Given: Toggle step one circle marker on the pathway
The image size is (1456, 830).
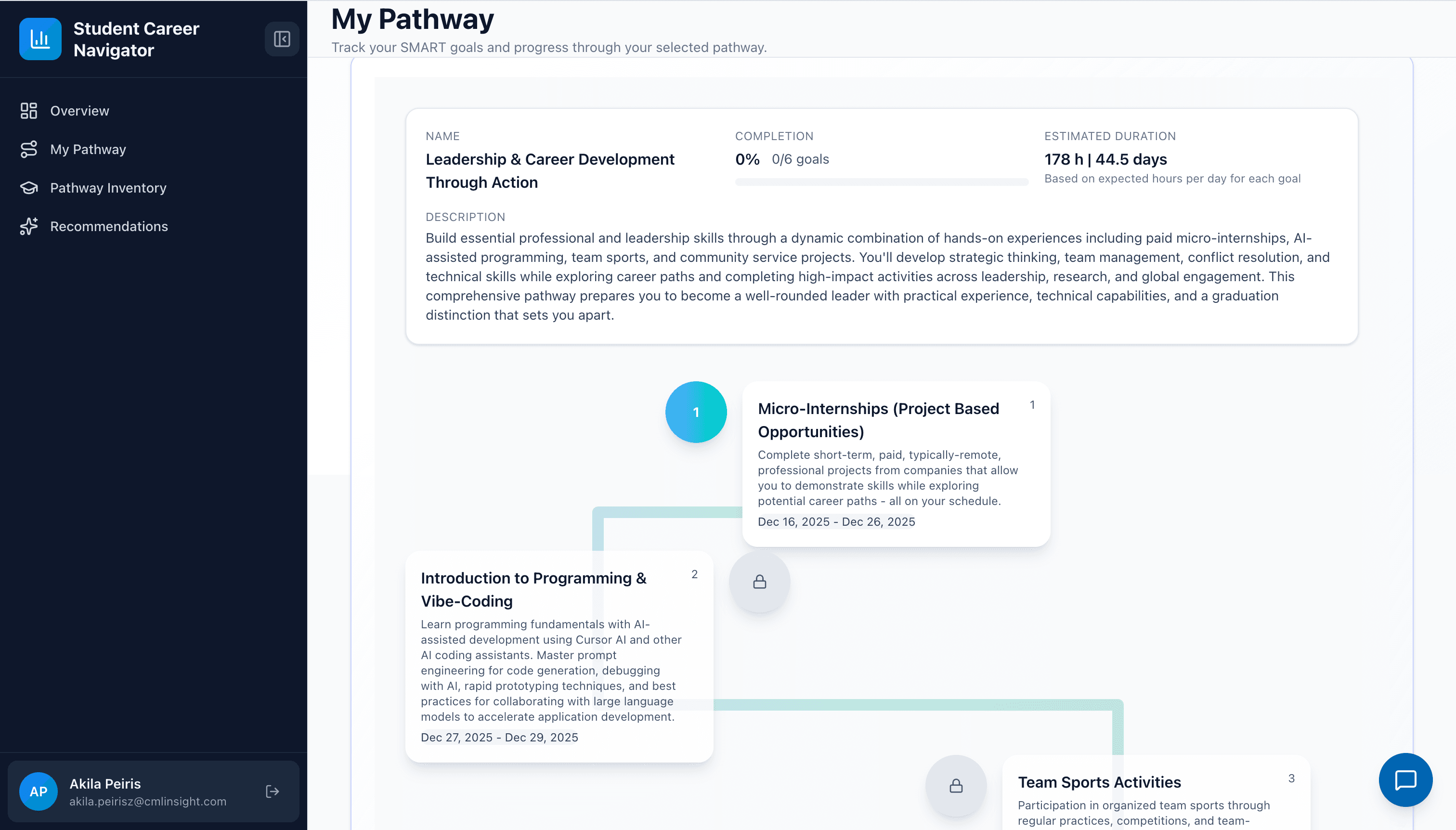Looking at the screenshot, I should pyautogui.click(x=696, y=412).
